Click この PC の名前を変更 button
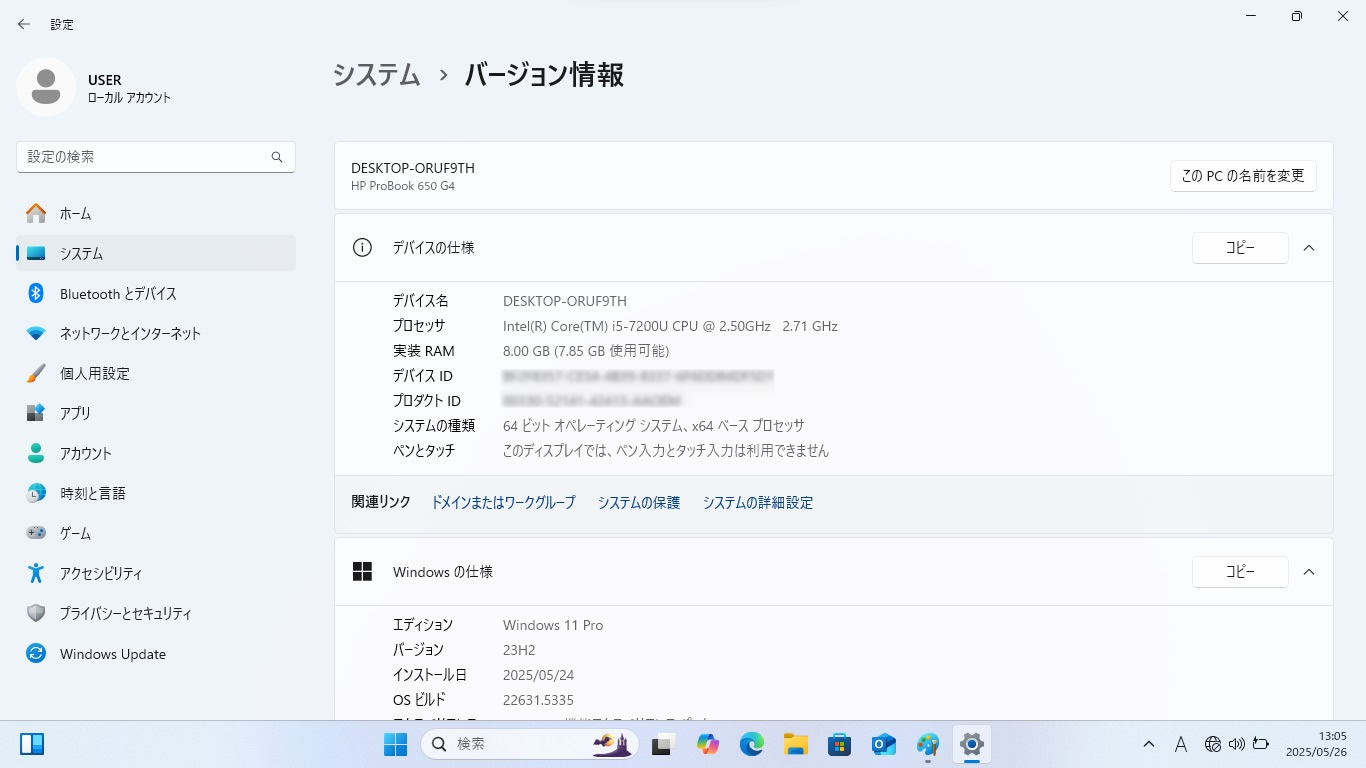Screen dimensions: 1366x768 tap(1243, 176)
